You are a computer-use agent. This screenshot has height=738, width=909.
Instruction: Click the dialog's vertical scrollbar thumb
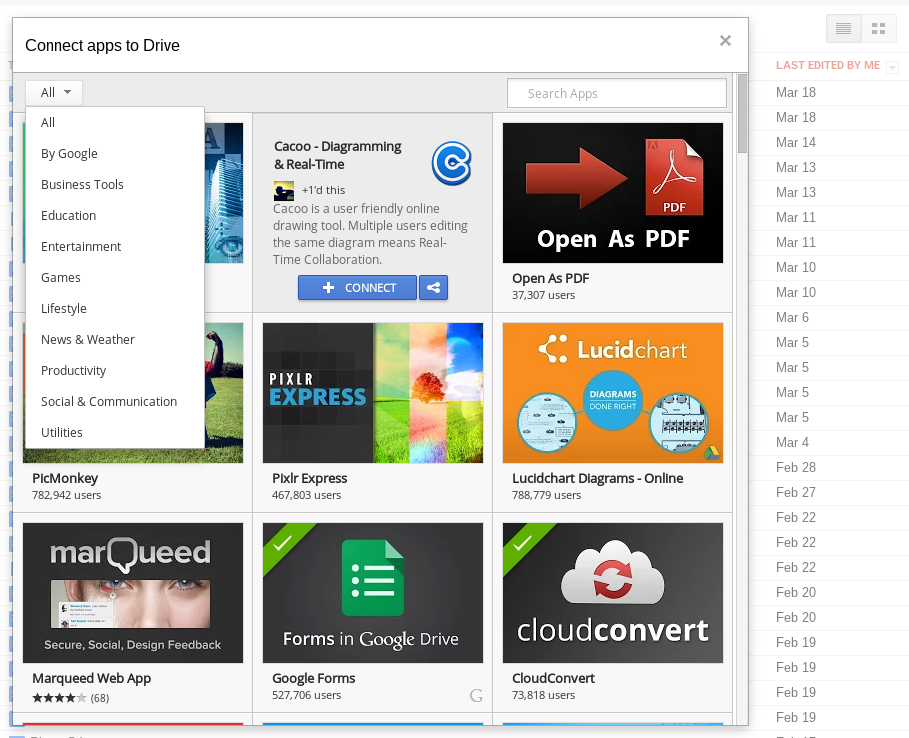click(x=742, y=114)
